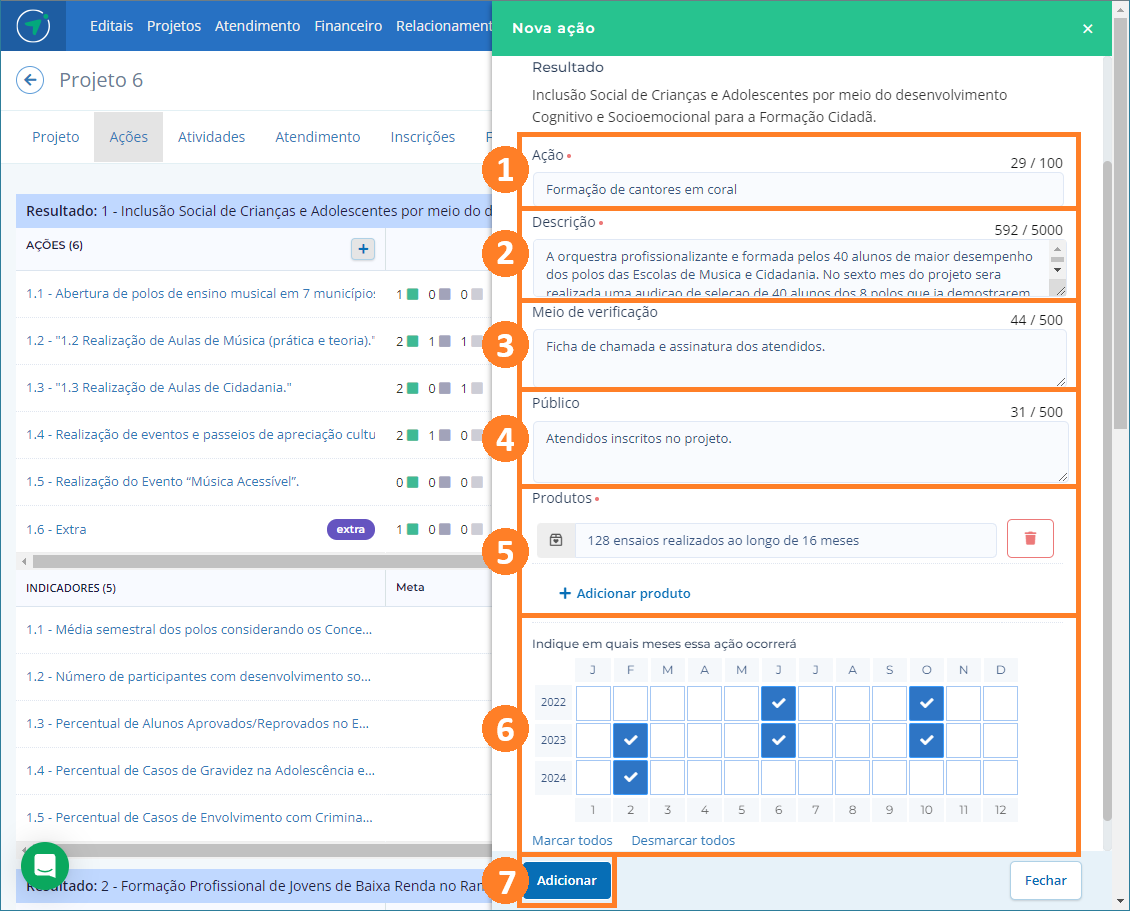Open action 1.6 Extra
The image size is (1130, 911).
(56, 530)
